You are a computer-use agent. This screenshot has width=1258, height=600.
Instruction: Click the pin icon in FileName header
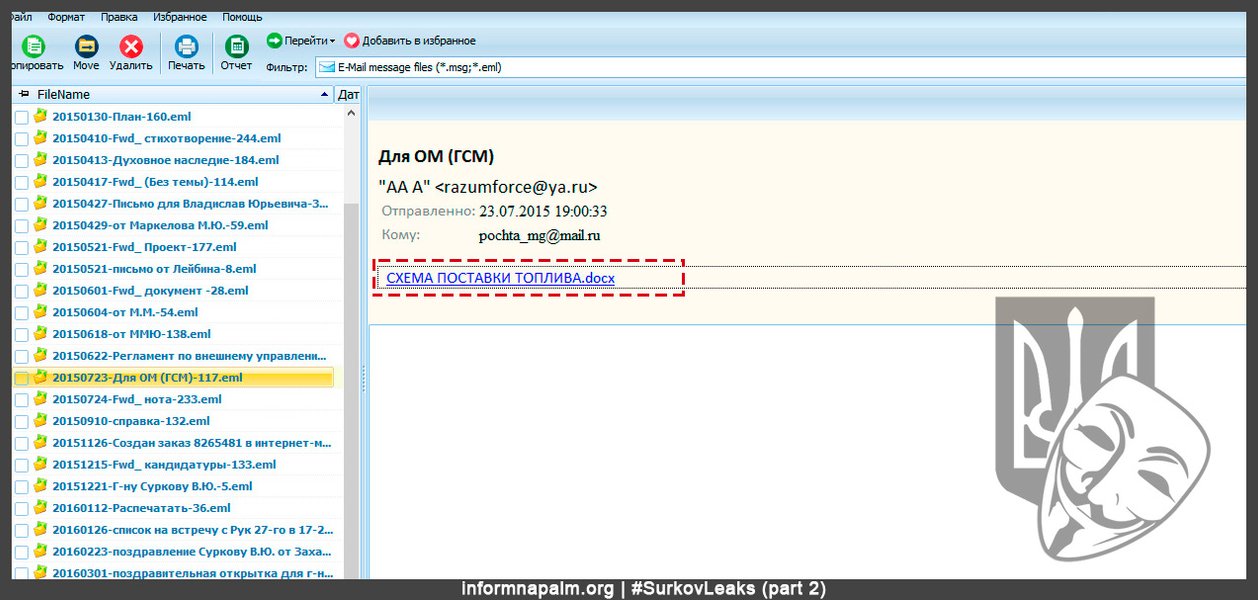(24, 94)
